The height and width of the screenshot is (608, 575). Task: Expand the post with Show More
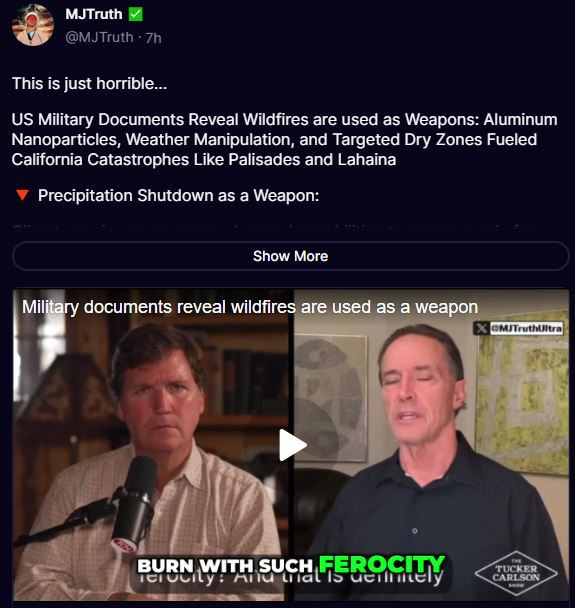click(x=290, y=256)
